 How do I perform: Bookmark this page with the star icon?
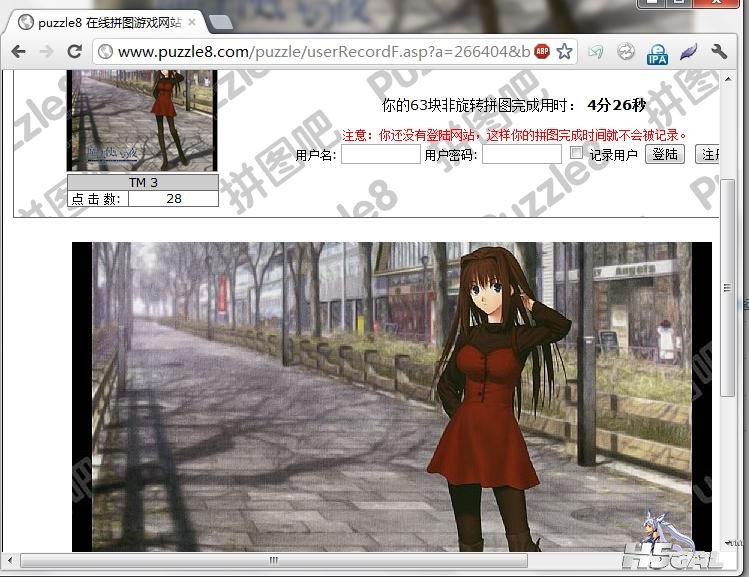click(x=565, y=51)
